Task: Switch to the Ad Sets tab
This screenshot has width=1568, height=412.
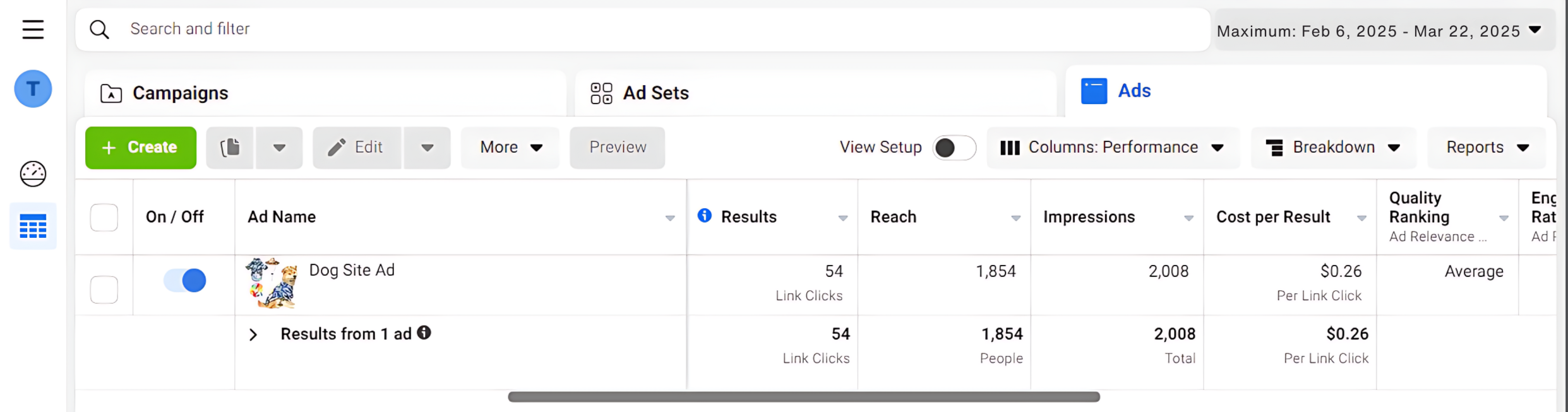Action: pyautogui.click(x=655, y=93)
